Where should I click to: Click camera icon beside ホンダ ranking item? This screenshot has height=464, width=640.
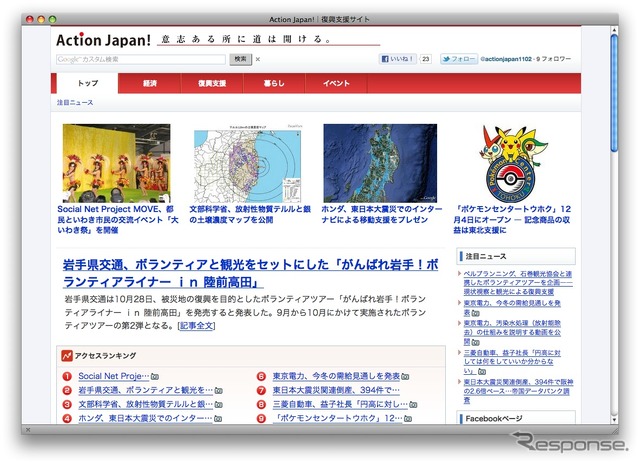(x=218, y=418)
